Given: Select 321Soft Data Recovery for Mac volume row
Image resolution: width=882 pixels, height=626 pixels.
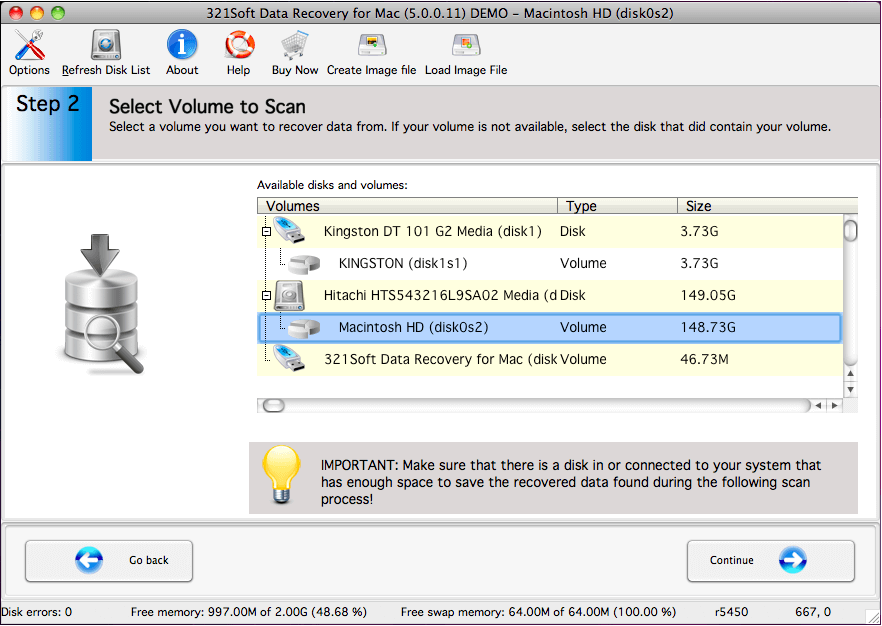Looking at the screenshot, I should (550, 359).
